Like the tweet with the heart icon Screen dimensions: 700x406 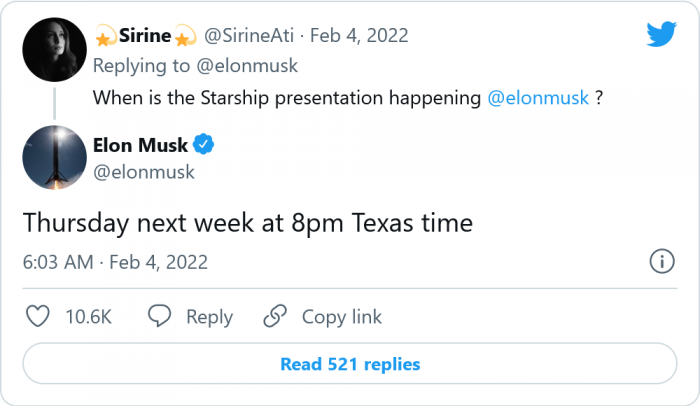(x=37, y=317)
